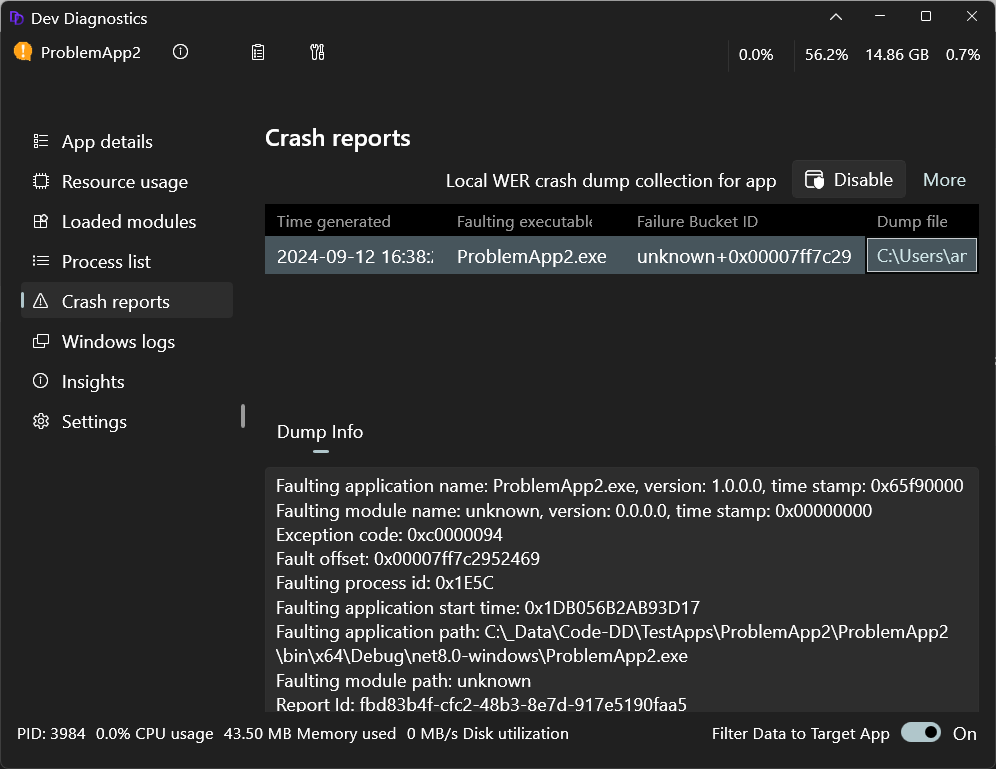Screen dimensions: 996x769
Task: Click the Faulting process id: 0x1E5C line
Action: tap(384, 583)
